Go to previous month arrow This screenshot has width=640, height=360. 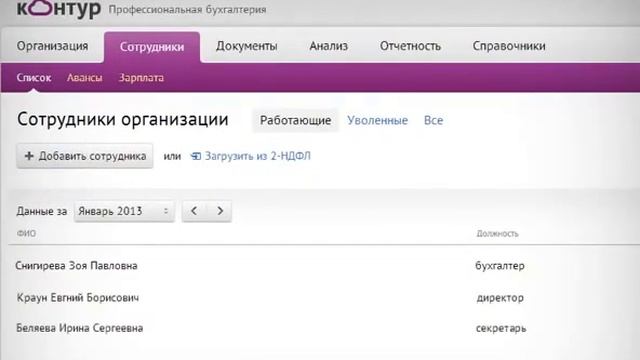(194, 211)
